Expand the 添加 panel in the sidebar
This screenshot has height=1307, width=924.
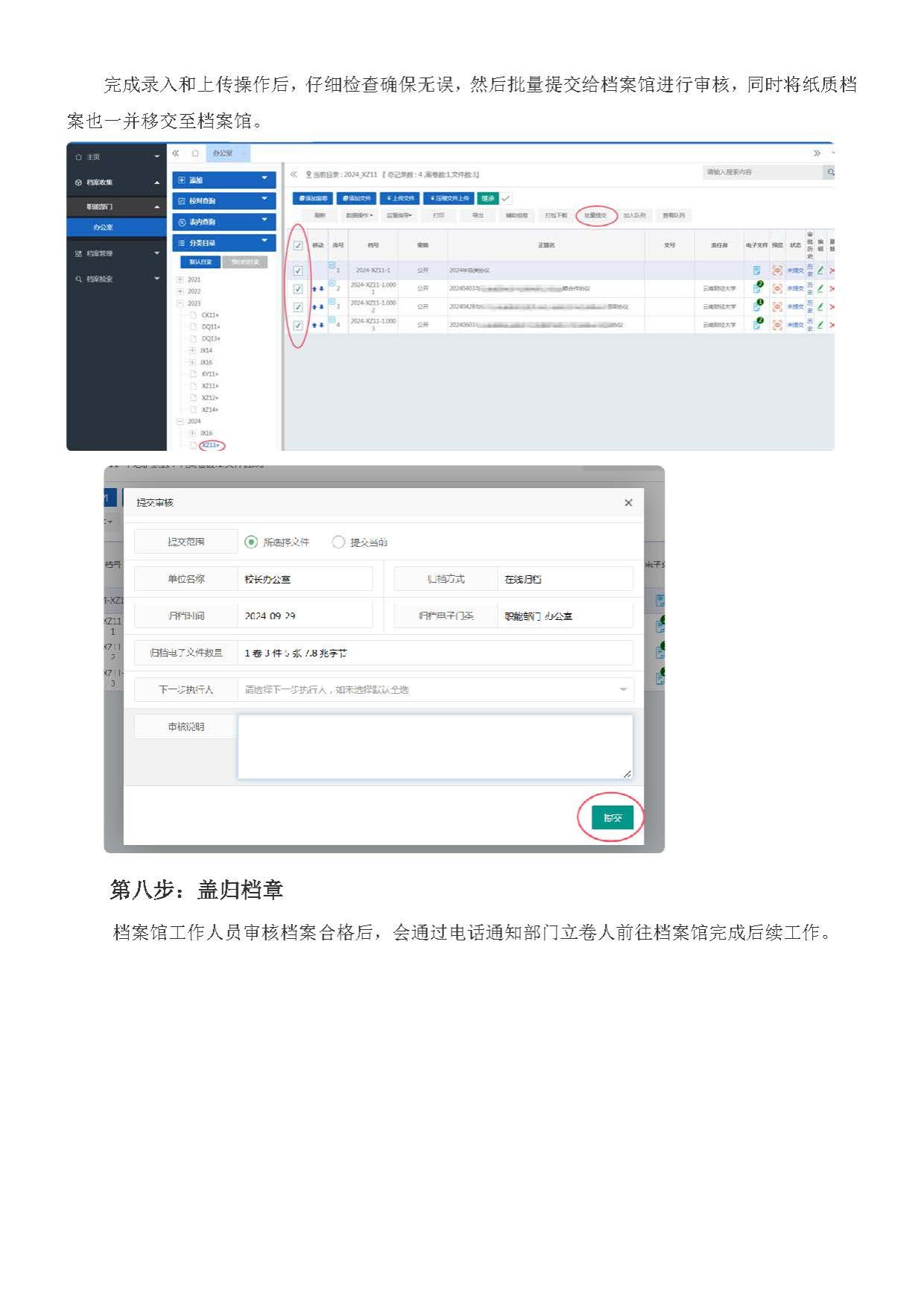coord(224,180)
